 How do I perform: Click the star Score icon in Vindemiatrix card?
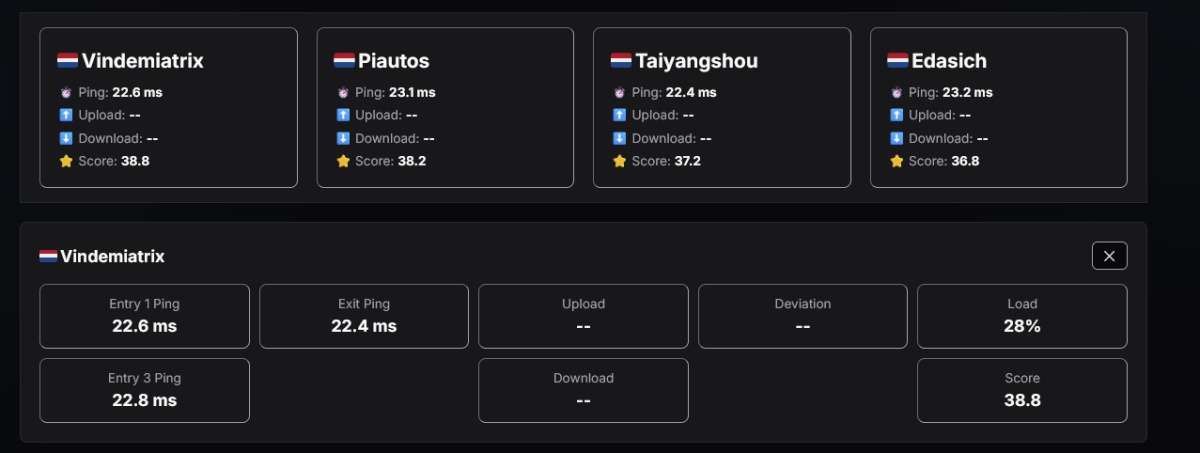[x=66, y=161]
